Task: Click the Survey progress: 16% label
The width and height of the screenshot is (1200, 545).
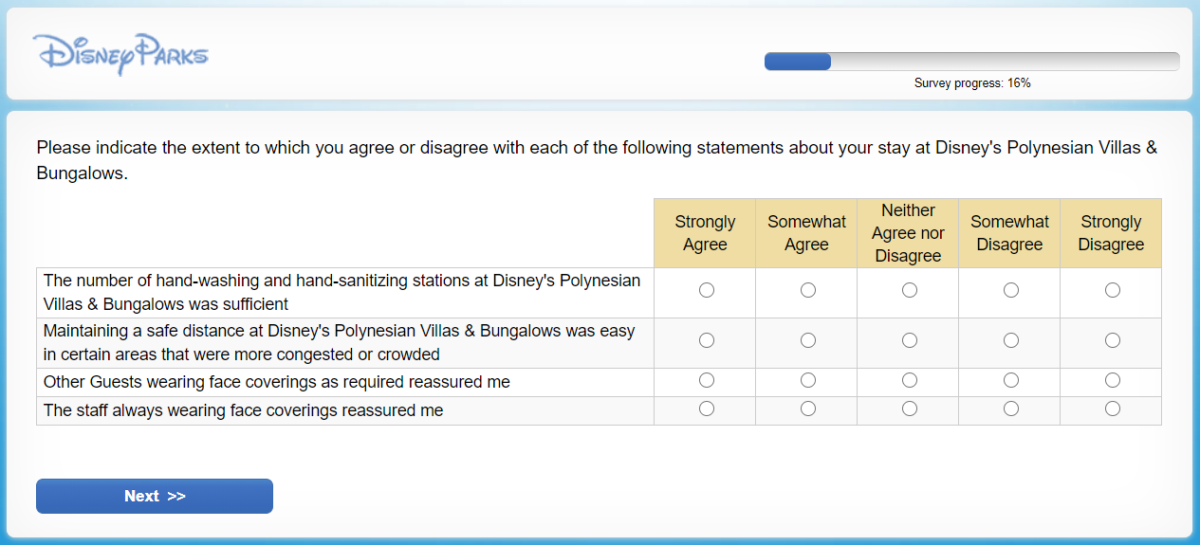Action: click(x=972, y=84)
